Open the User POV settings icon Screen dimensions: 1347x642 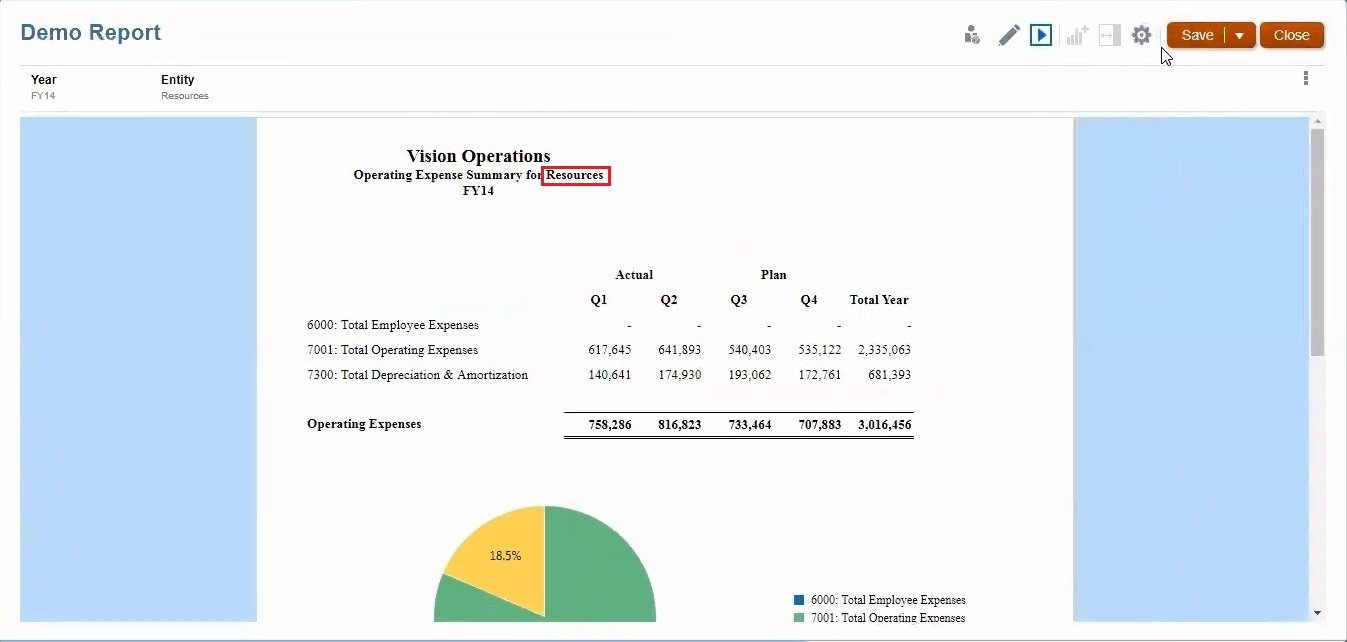(x=972, y=34)
